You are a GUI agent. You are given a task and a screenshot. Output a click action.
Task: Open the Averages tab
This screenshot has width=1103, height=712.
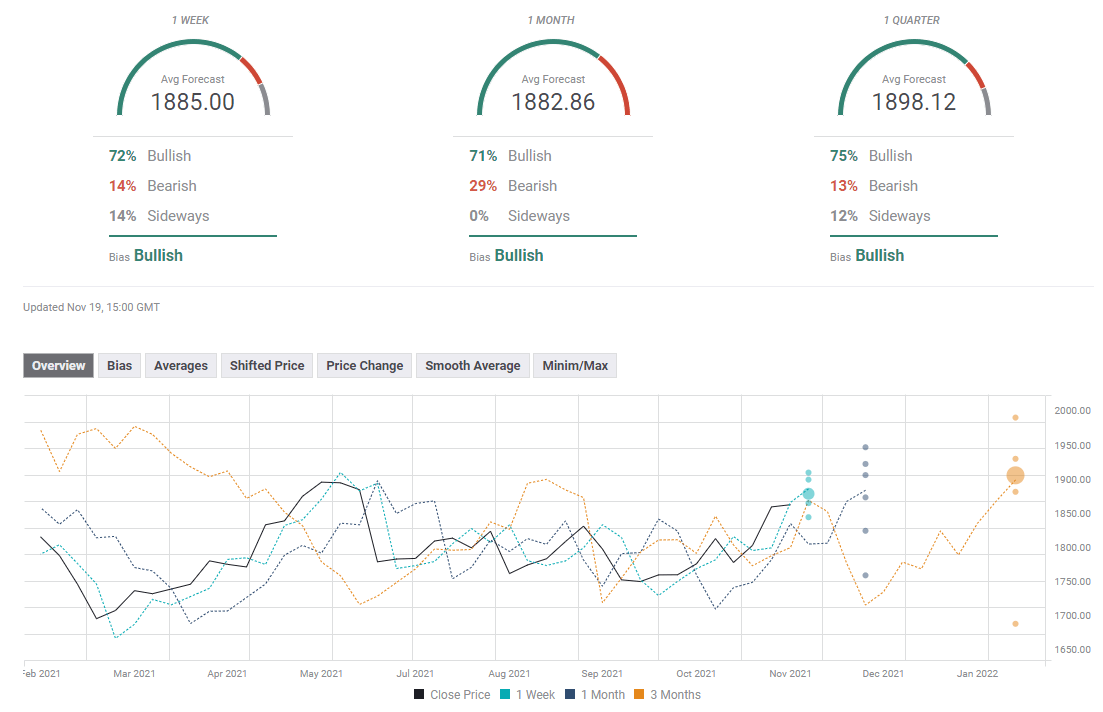coord(181,366)
